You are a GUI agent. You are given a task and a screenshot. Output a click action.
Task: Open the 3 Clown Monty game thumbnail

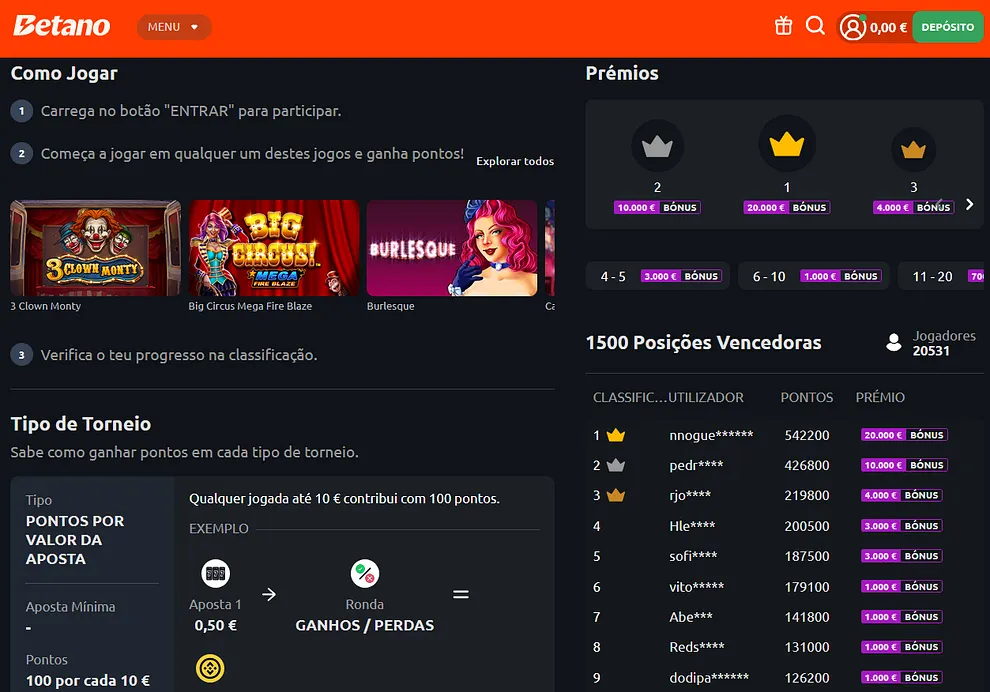coord(95,248)
